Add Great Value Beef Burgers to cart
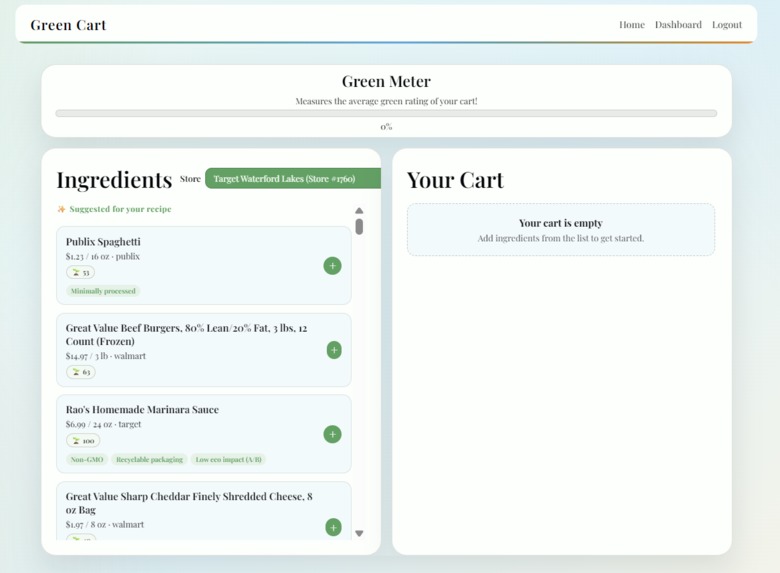 pos(334,350)
